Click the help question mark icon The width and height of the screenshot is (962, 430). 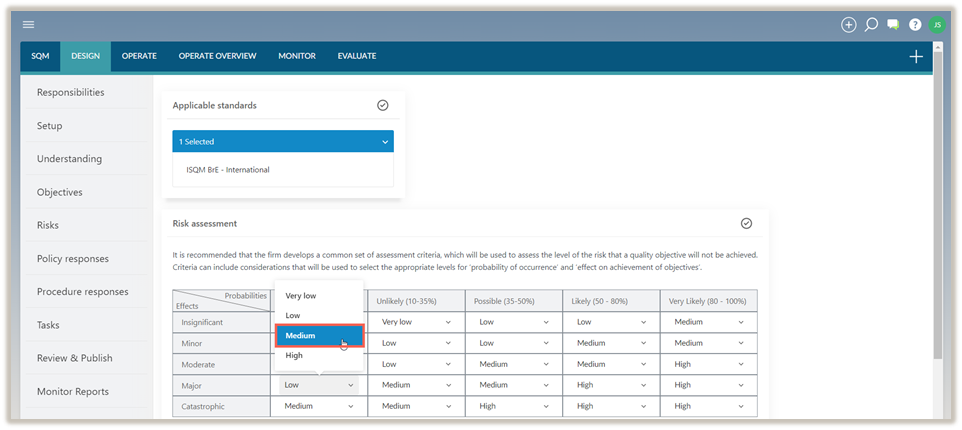915,25
